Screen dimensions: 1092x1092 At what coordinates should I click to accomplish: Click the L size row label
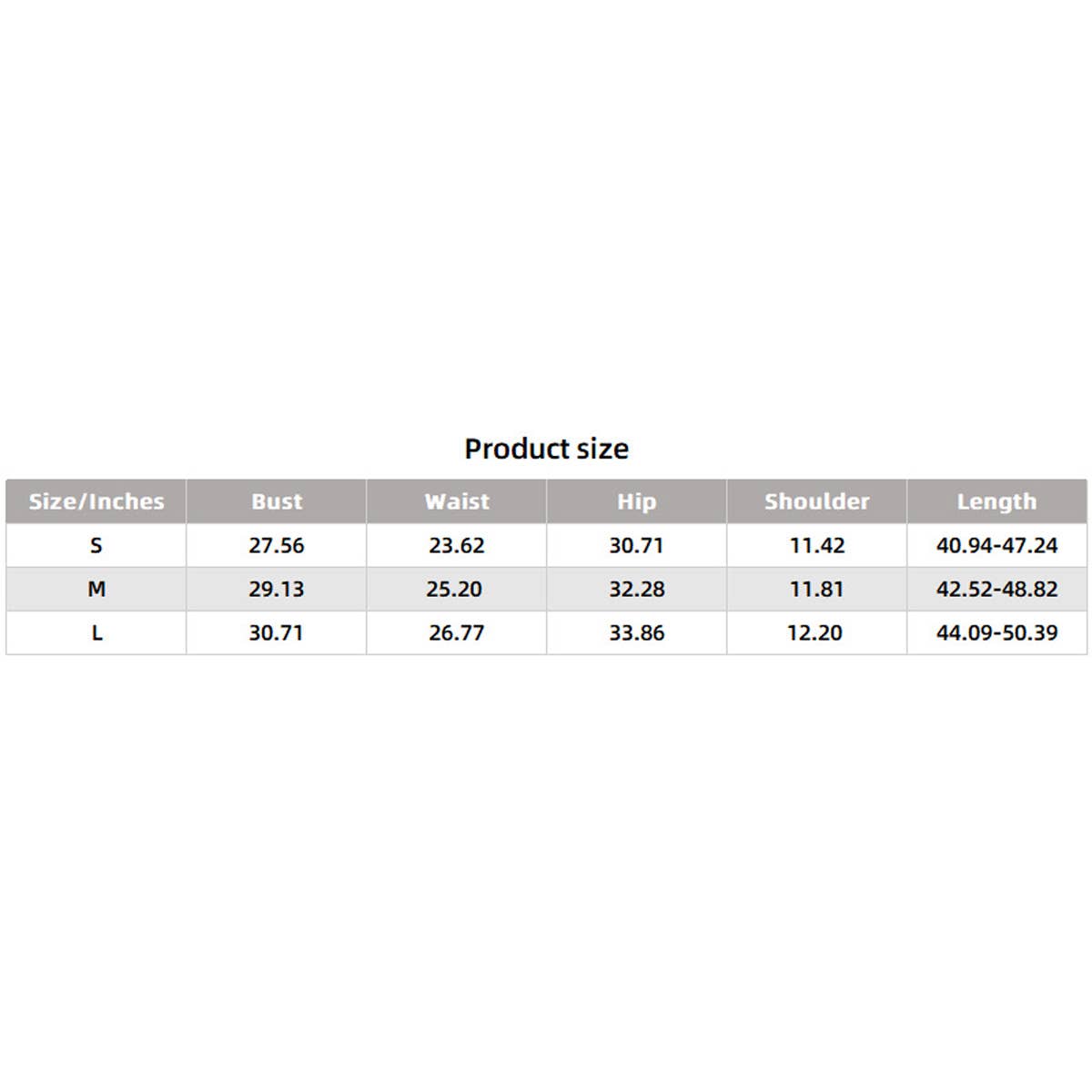click(96, 632)
